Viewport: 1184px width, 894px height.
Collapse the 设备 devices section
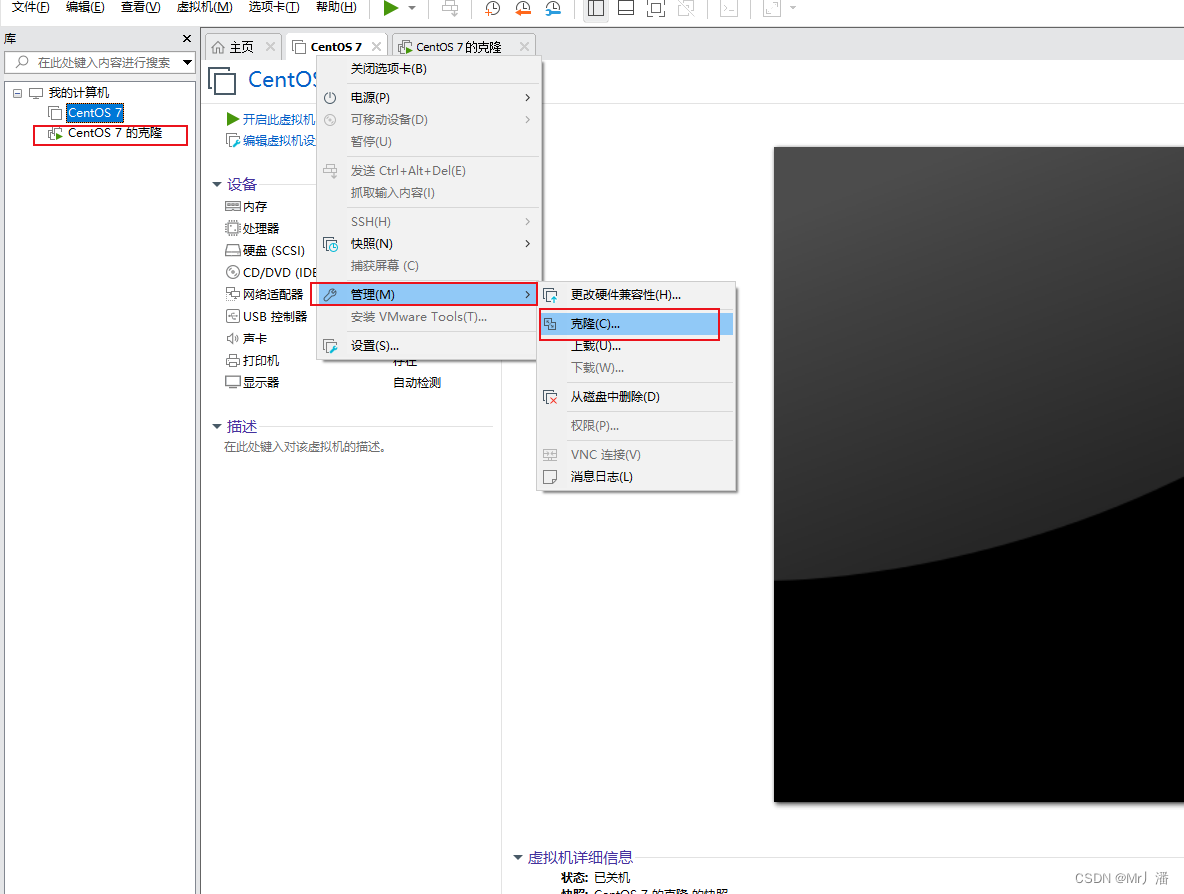coord(217,184)
